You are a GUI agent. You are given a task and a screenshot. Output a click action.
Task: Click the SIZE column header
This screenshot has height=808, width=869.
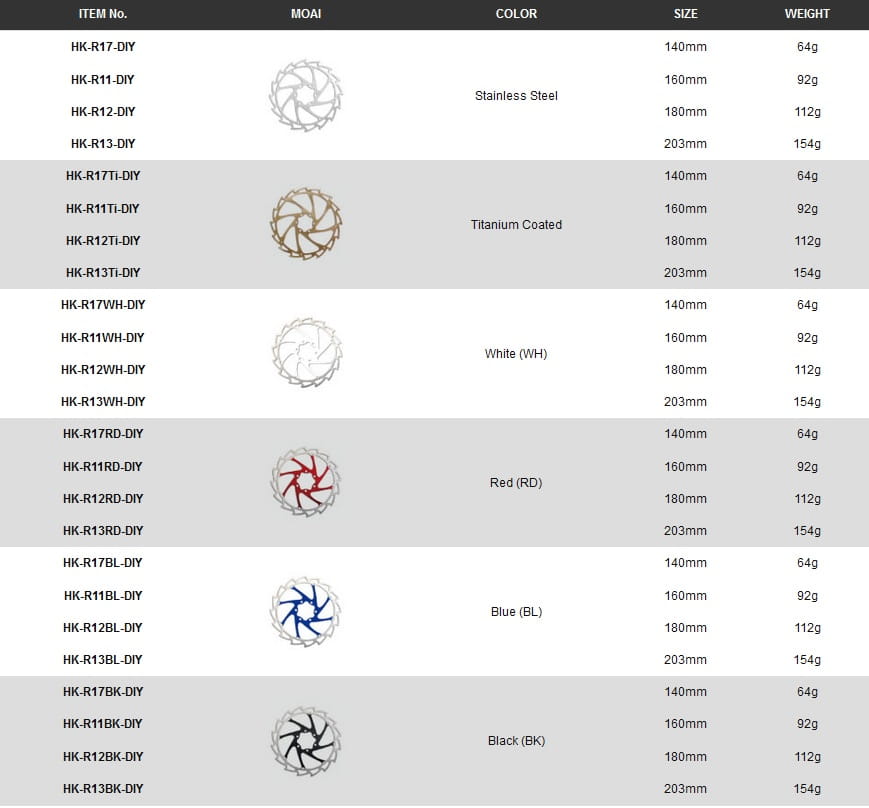[x=685, y=14]
